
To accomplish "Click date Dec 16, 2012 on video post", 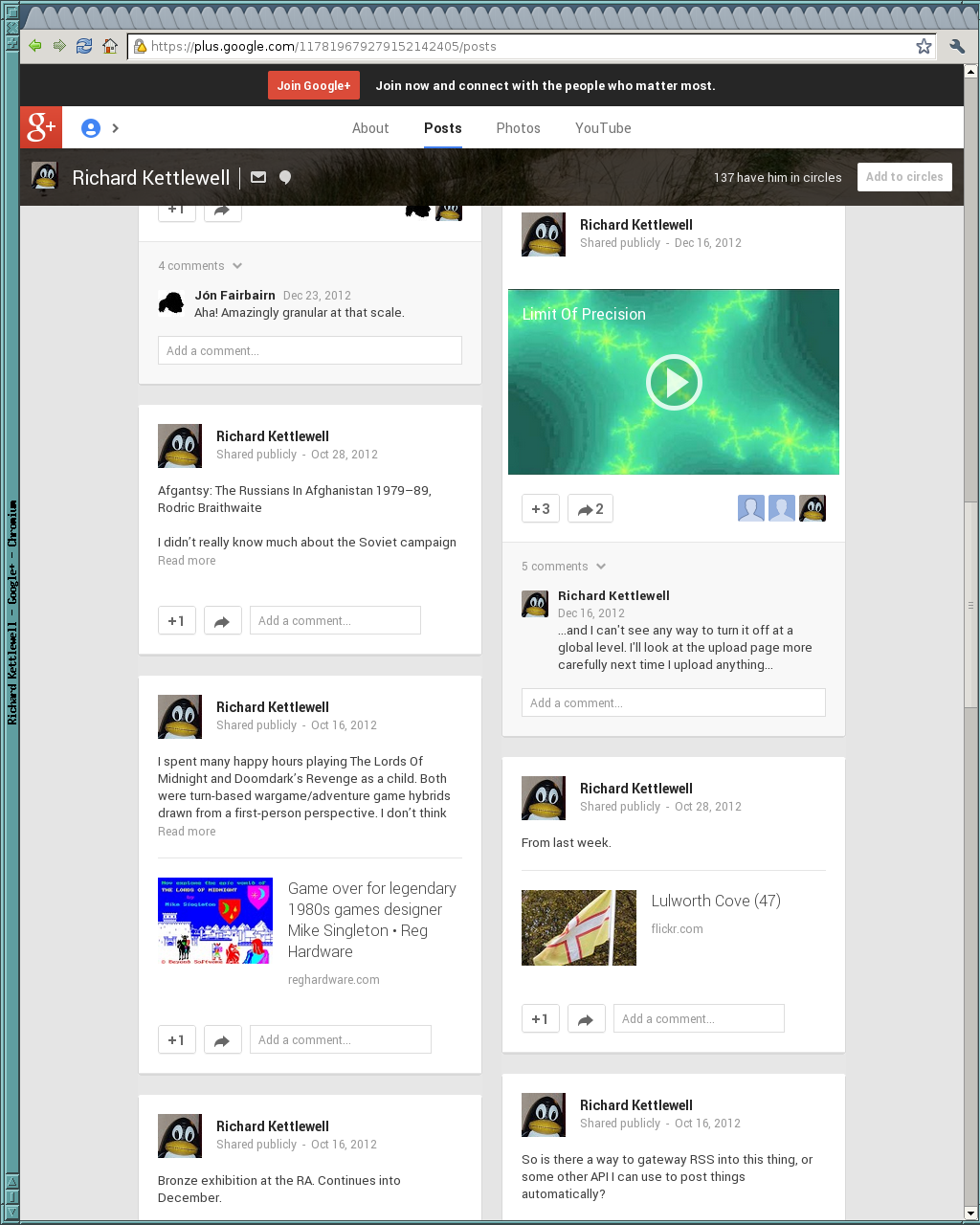I will (x=708, y=243).
